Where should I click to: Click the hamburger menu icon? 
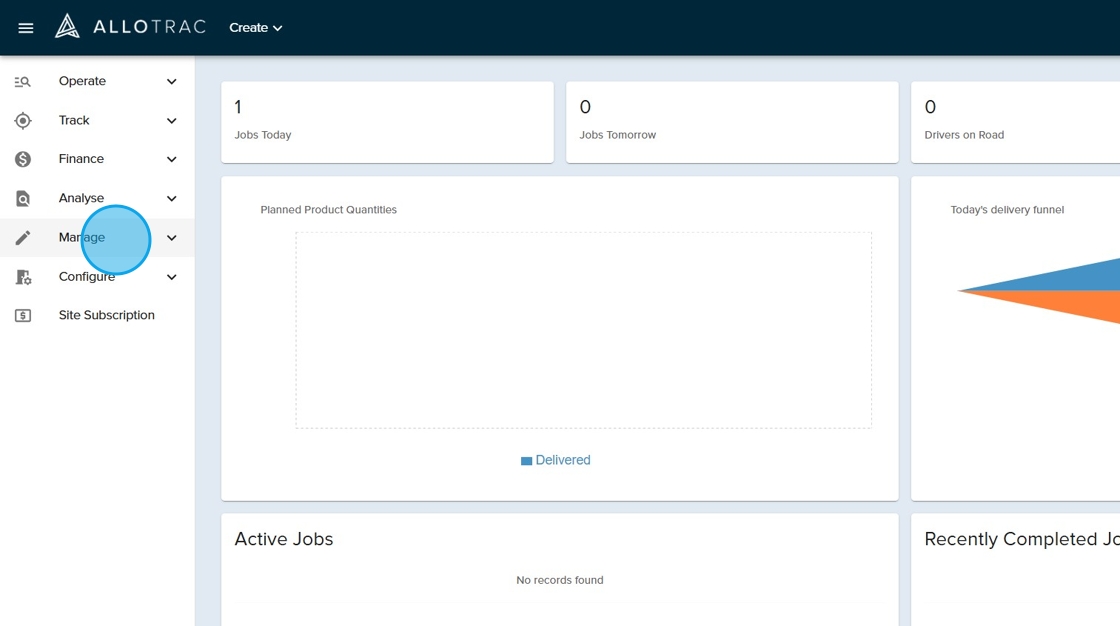[x=26, y=28]
